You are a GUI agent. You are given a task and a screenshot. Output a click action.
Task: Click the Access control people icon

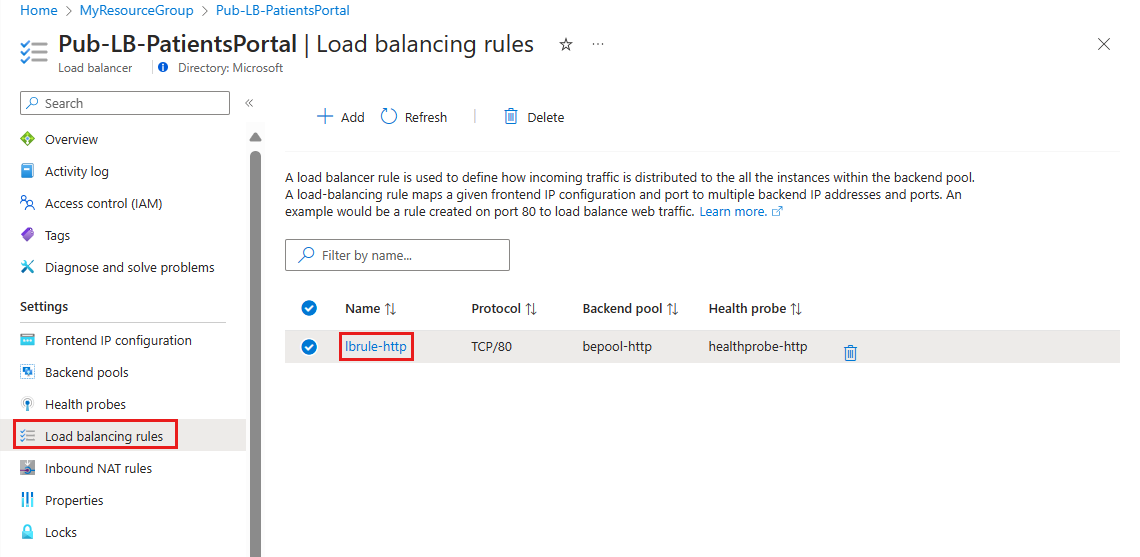[x=28, y=203]
